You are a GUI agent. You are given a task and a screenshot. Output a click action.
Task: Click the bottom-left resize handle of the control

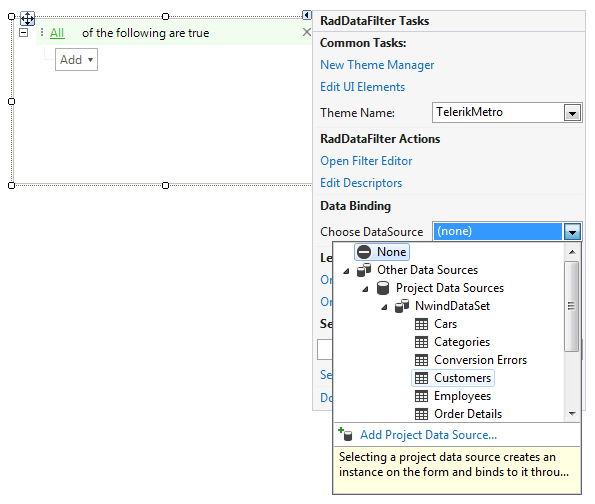click(11, 185)
